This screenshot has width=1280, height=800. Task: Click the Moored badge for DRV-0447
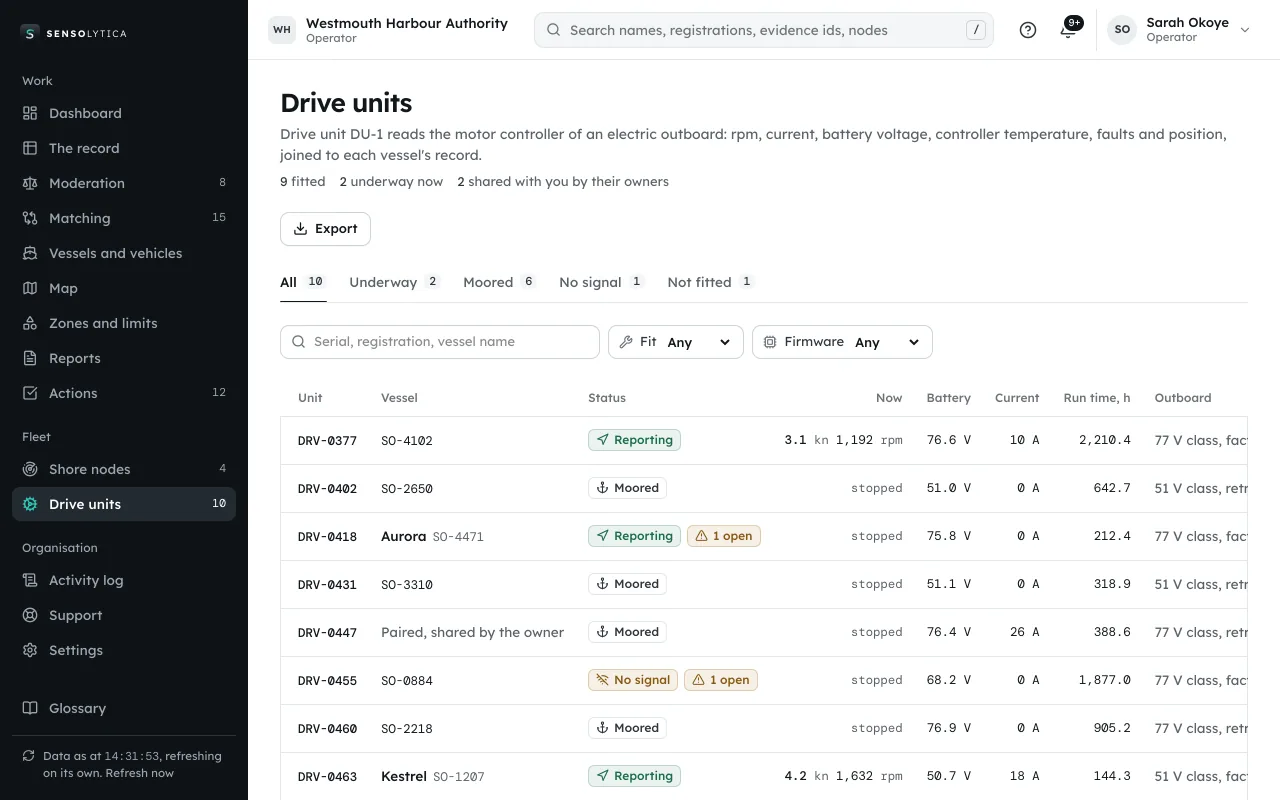[x=627, y=632]
